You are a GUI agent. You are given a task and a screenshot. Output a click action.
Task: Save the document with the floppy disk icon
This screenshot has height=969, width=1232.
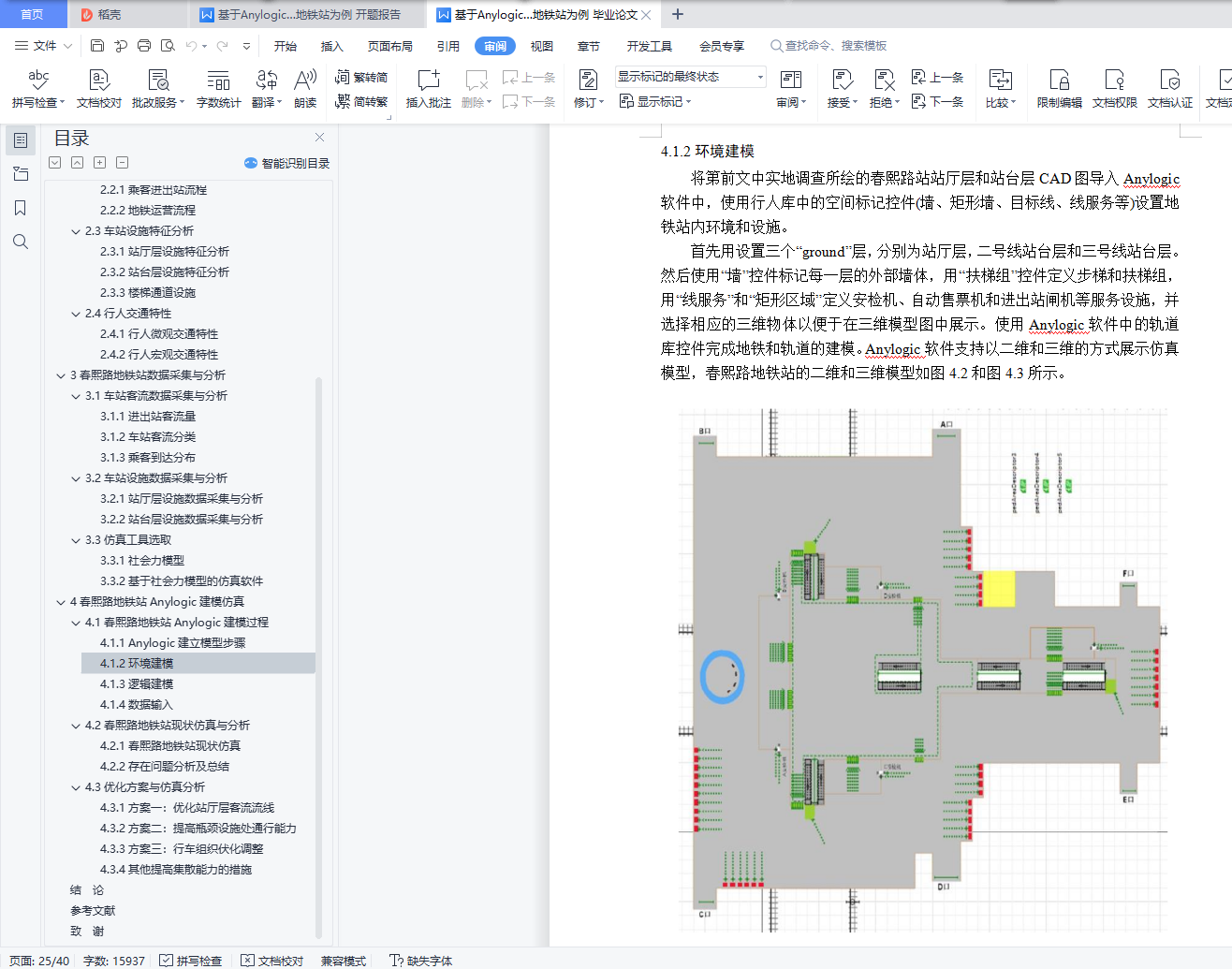[x=97, y=45]
